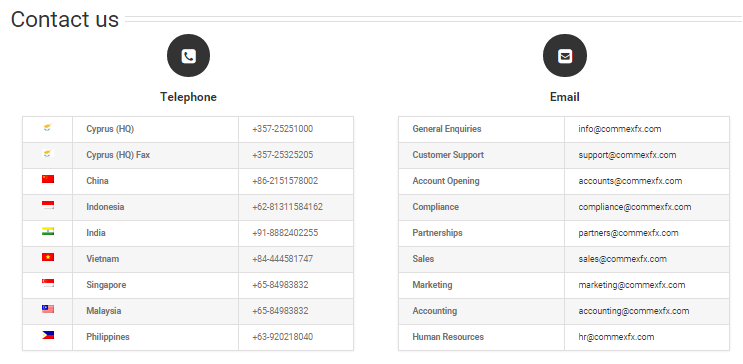Click the Sales department label
Viewport: 743px width, 364px height.
(423, 259)
